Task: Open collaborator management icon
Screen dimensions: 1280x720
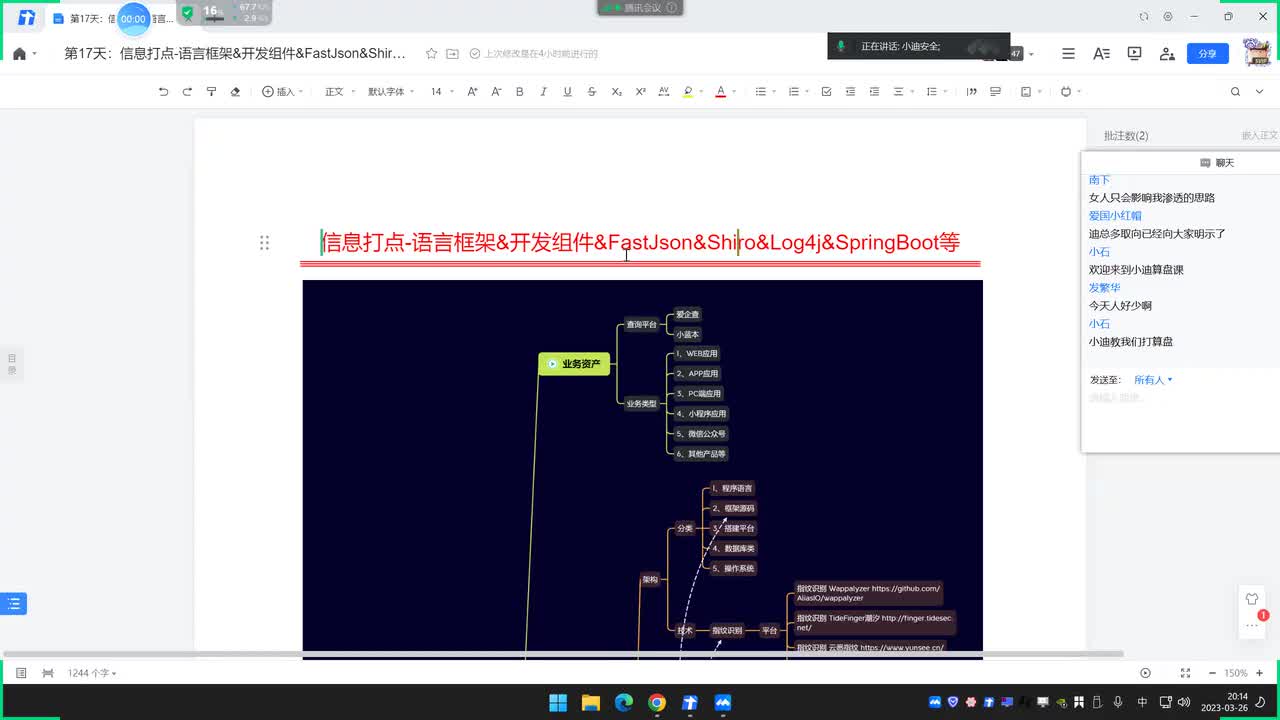Action: point(1166,54)
